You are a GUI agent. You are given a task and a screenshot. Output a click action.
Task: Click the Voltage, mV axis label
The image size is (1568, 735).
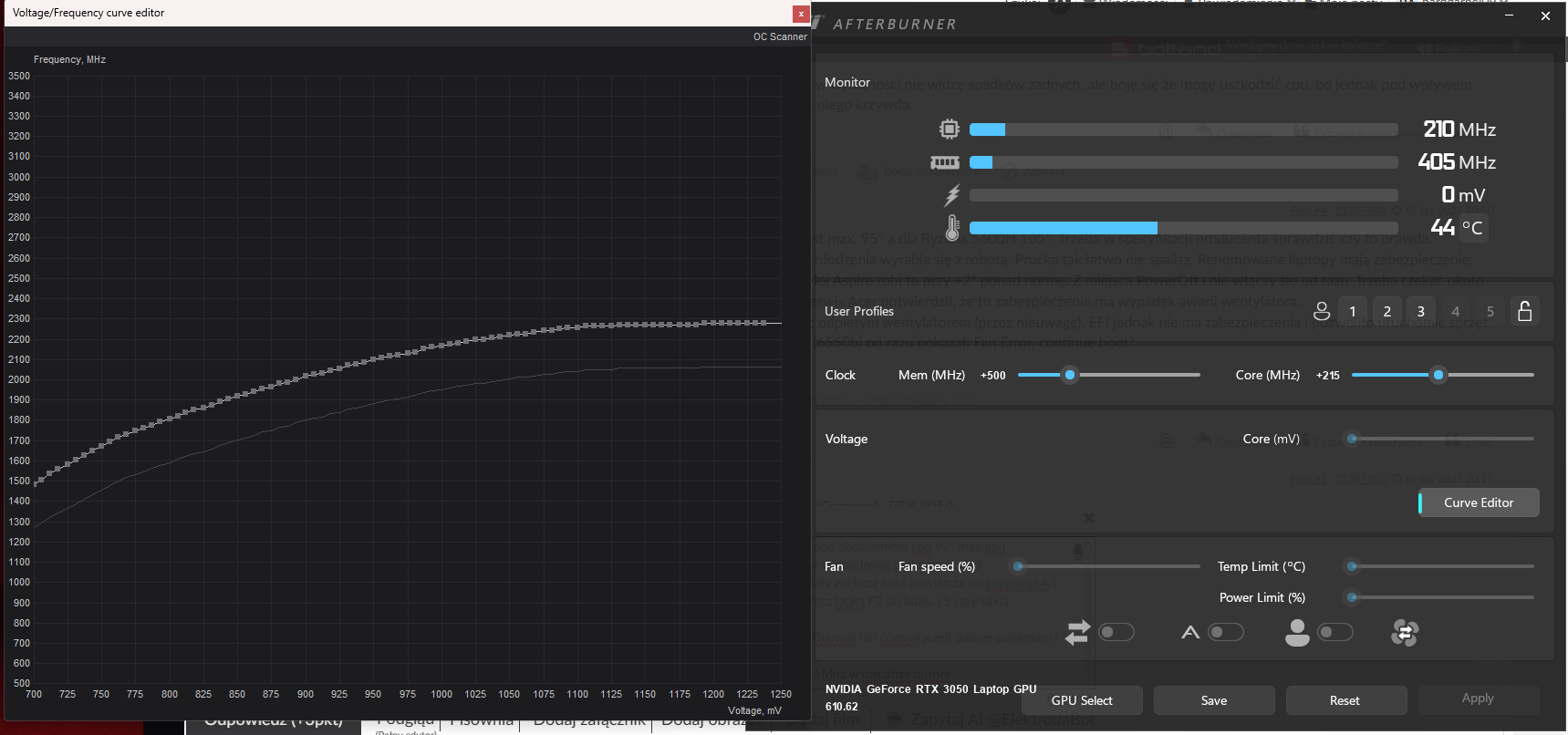point(754,710)
